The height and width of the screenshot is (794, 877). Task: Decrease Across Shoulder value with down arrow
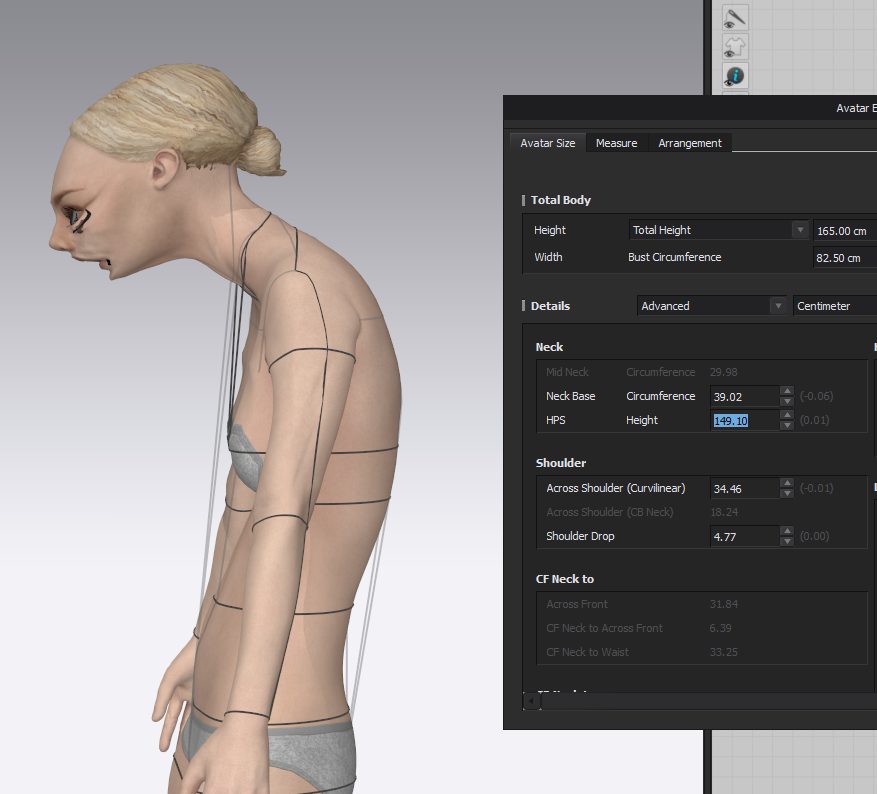(x=787, y=494)
